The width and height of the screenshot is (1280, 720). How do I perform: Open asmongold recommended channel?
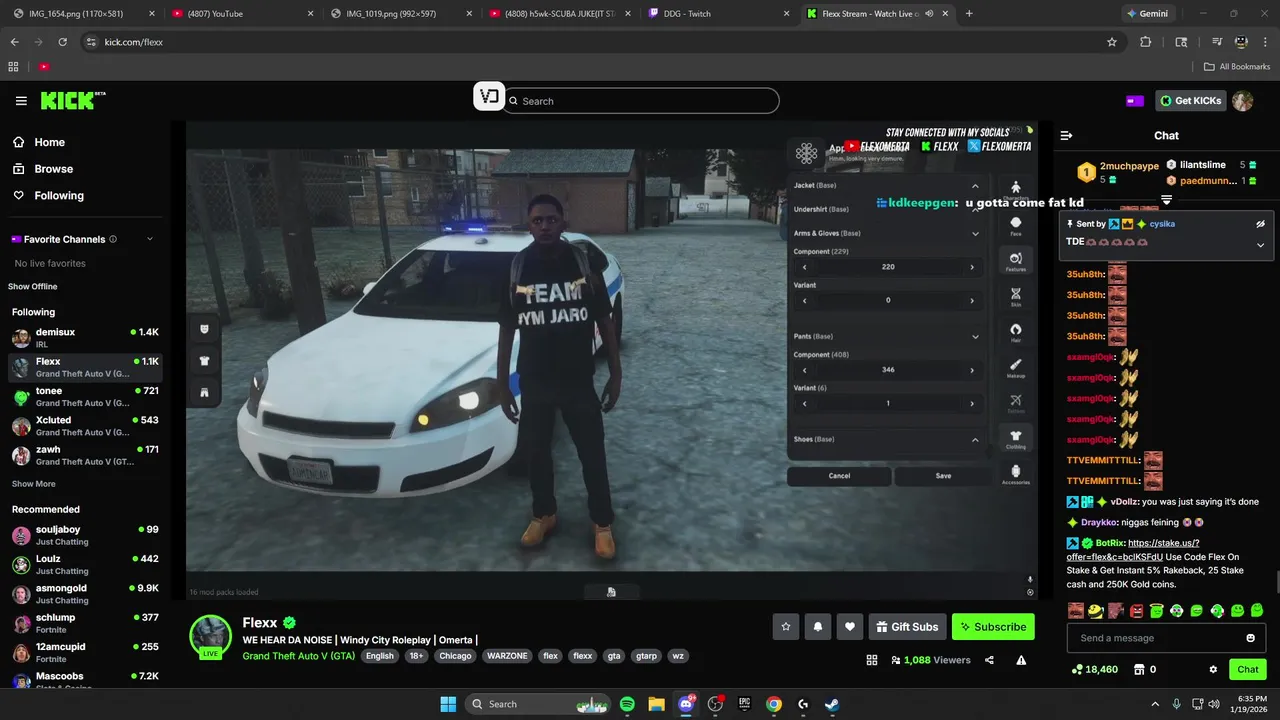pyautogui.click(x=85, y=594)
